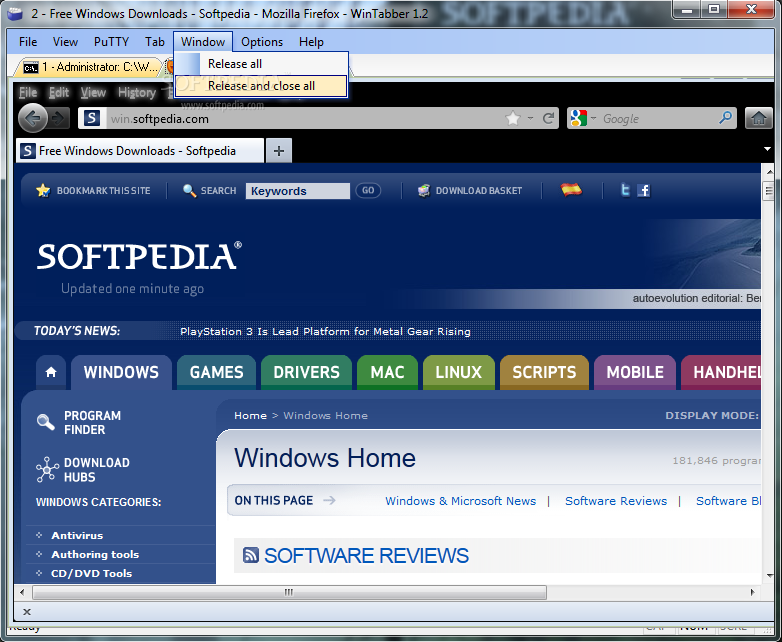782x642 pixels.
Task: Open Antivirus category link
Action: point(77,535)
